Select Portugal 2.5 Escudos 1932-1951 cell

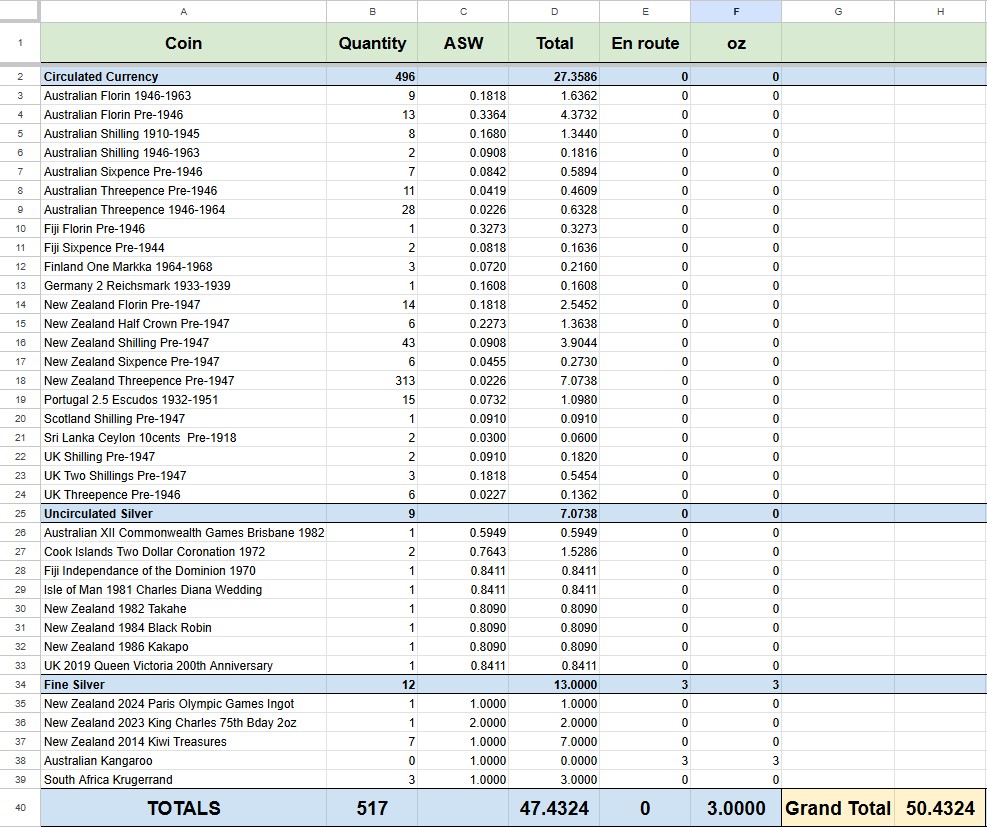[183, 400]
